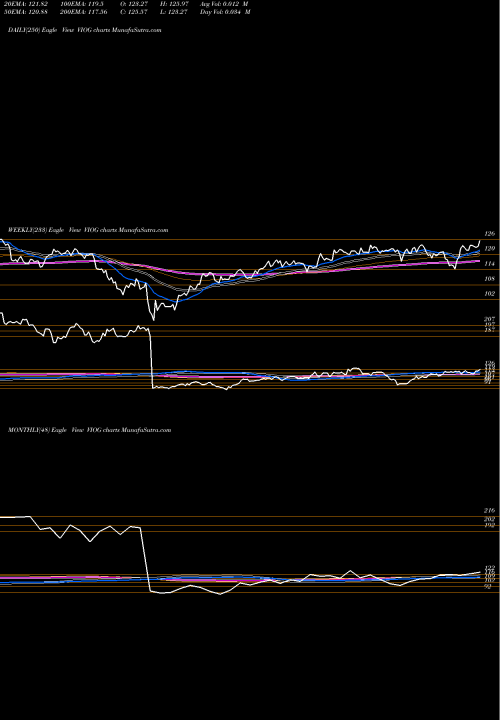The height and width of the screenshot is (720, 500).
Task: Select the open price O: 123.27
Action: point(134,3)
